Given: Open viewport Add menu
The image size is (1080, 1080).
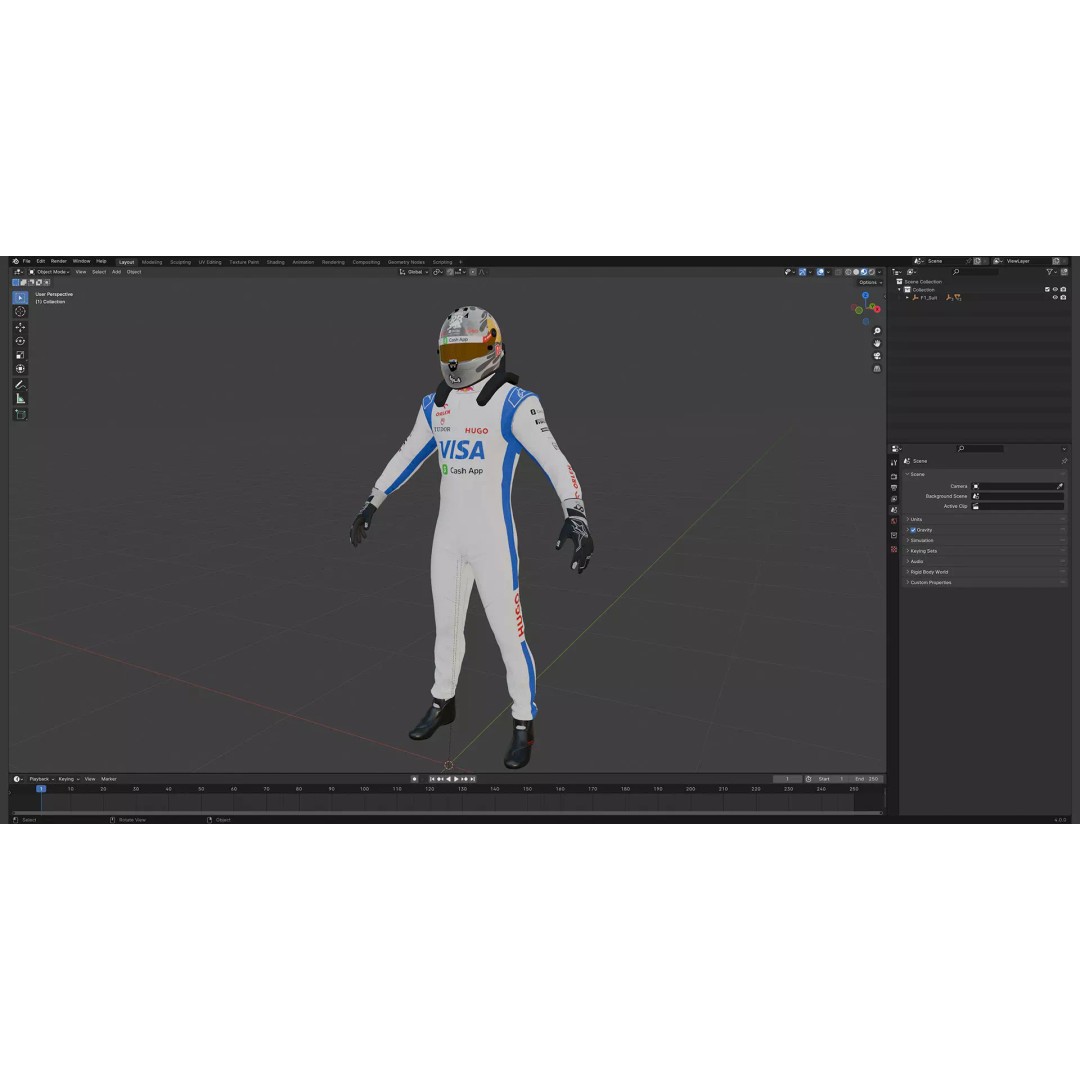Looking at the screenshot, I should [x=116, y=272].
